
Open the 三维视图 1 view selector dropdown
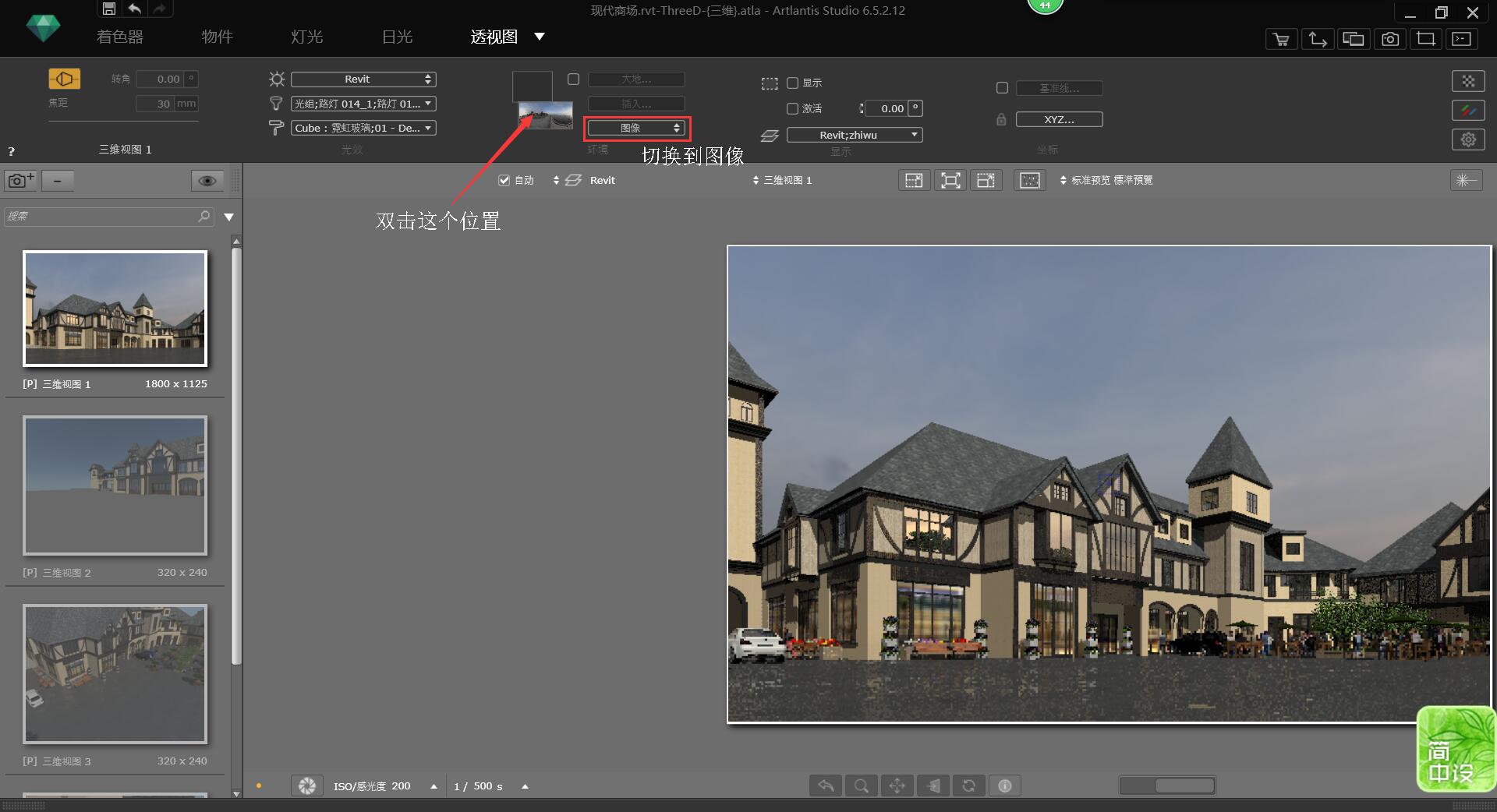[782, 180]
